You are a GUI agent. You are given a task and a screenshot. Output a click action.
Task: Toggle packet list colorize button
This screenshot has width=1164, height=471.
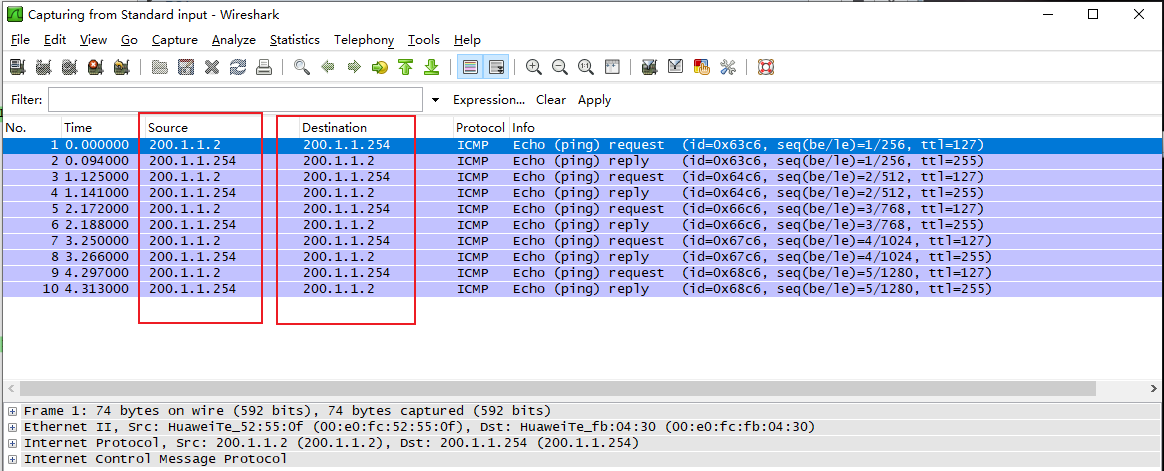(469, 68)
